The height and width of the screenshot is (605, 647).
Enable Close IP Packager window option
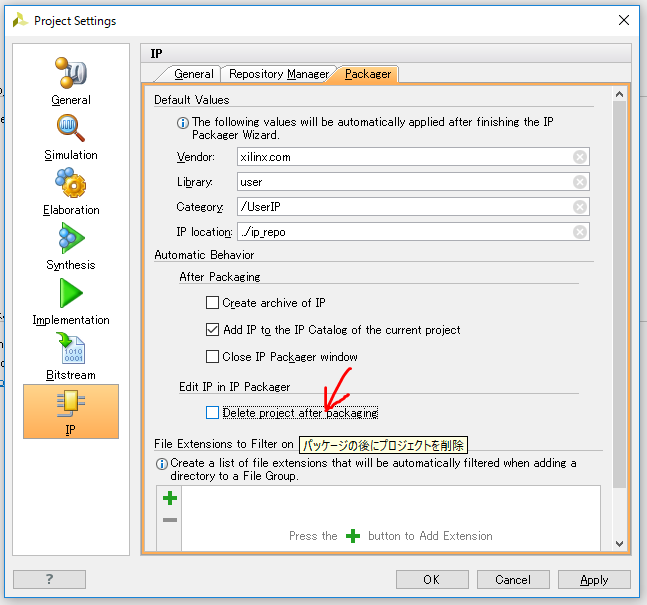pyautogui.click(x=212, y=357)
